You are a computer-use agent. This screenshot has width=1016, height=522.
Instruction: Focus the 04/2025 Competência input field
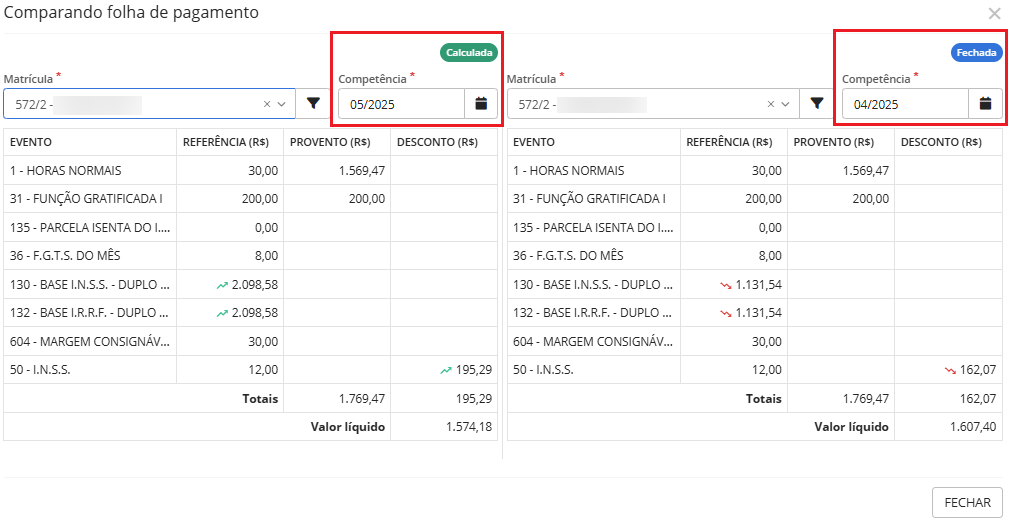(905, 104)
